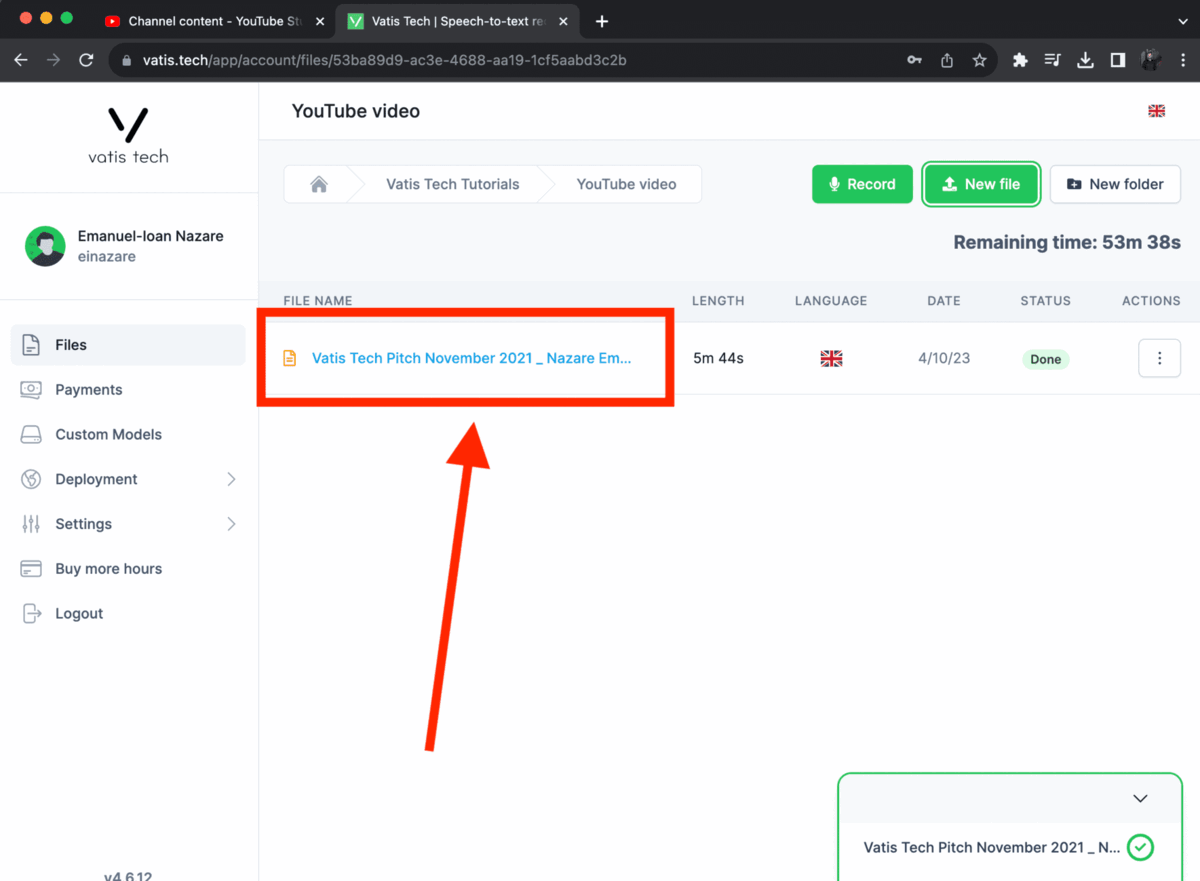Change language via the UK flag in the header
Screen dimensions: 1200x881
point(1157,111)
